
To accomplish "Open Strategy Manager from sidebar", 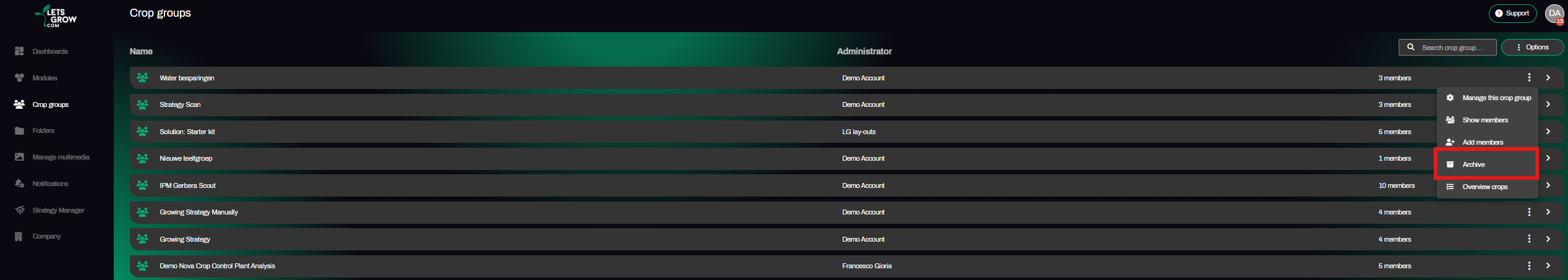I will [49, 210].
